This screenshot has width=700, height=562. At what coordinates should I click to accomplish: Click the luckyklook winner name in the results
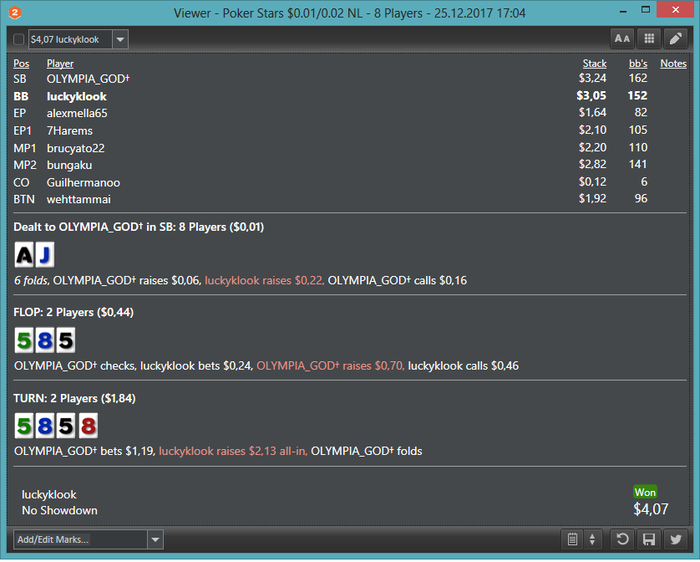pos(49,494)
